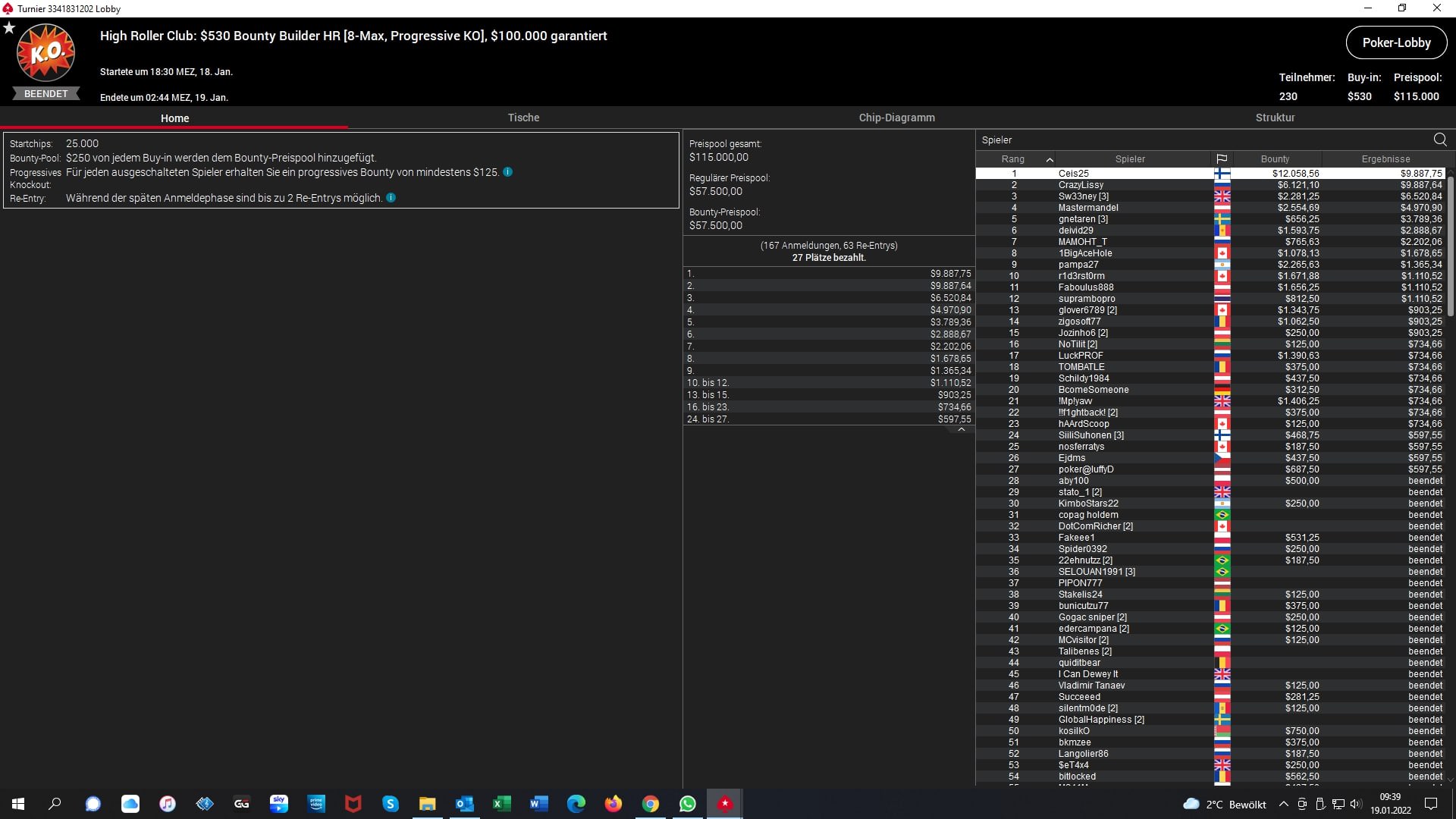The image size is (1456, 819).
Task: Open the GGPoker icon in the taskbar
Action: (x=242, y=804)
